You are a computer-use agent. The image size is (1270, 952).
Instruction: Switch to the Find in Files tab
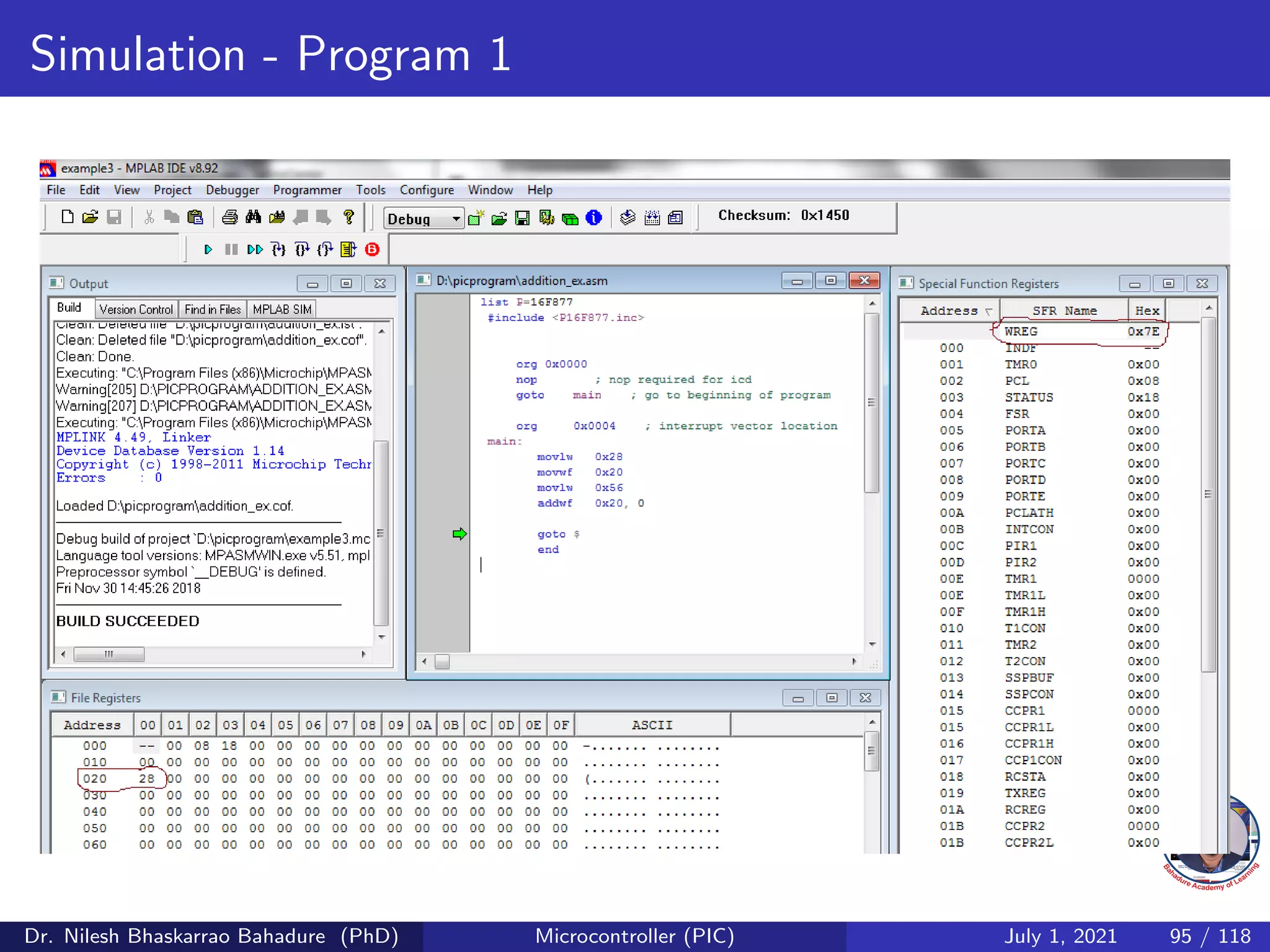(x=213, y=309)
